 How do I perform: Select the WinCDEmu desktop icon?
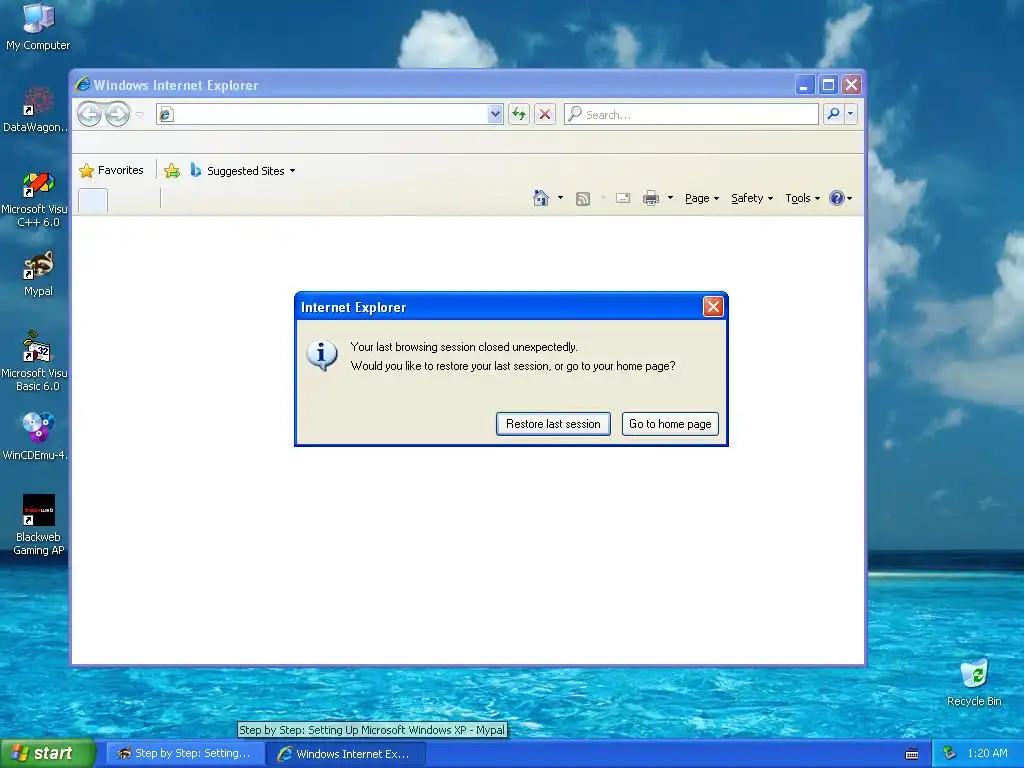coord(35,436)
